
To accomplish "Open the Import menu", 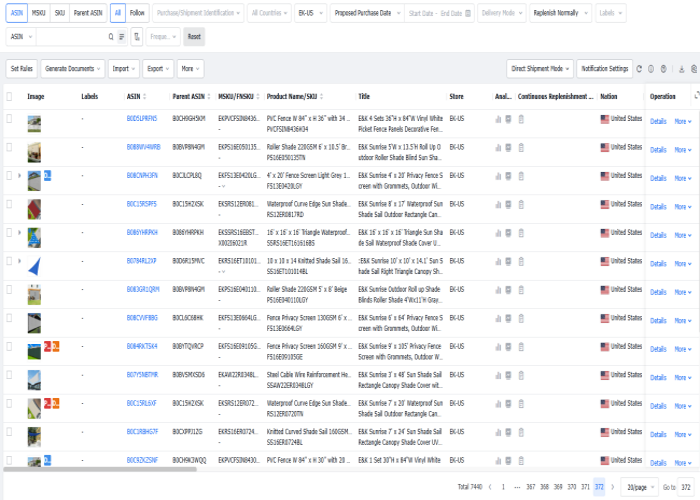I will pyautogui.click(x=124, y=69).
